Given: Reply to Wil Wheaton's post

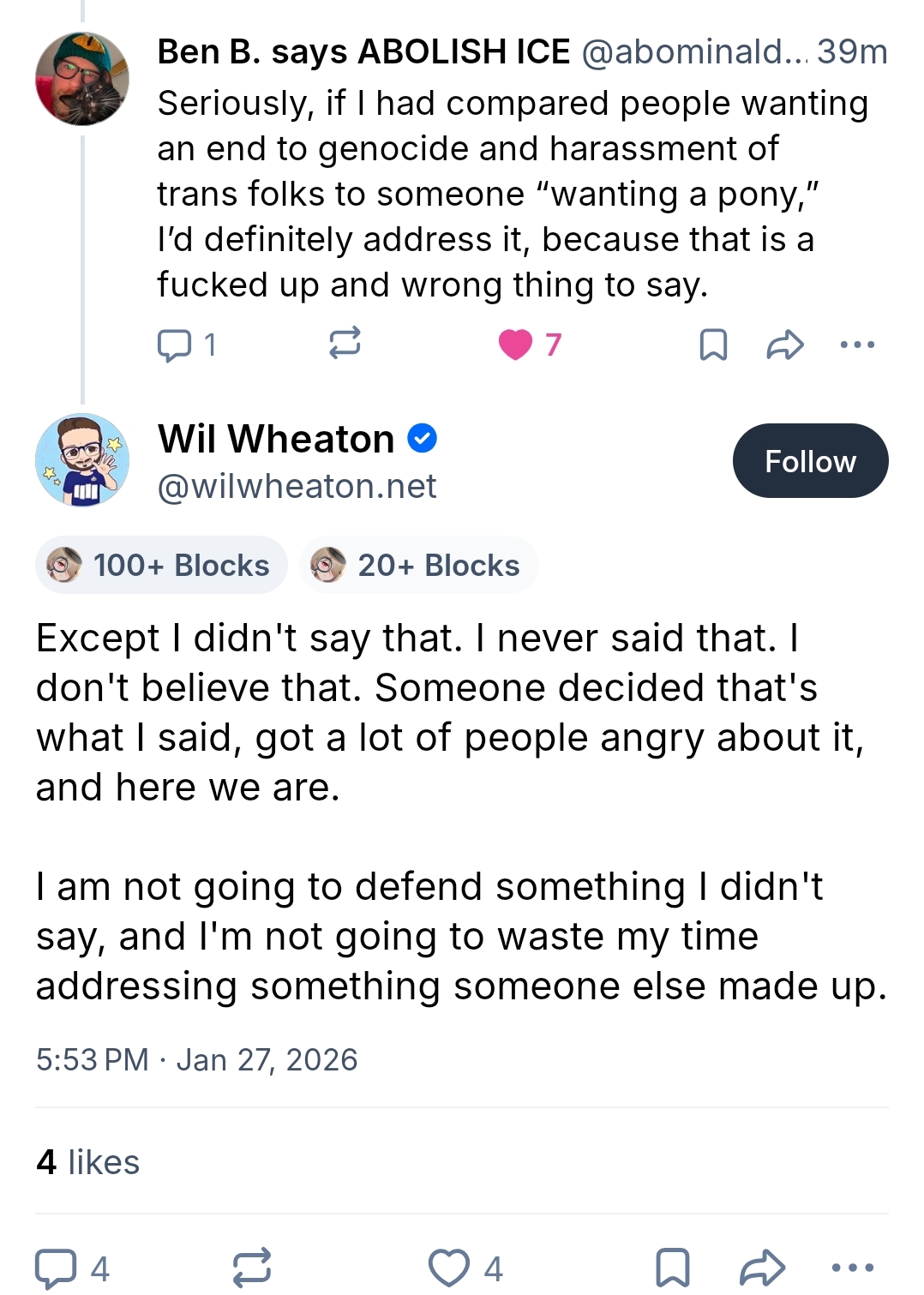Looking at the screenshot, I should pos(57,1268).
